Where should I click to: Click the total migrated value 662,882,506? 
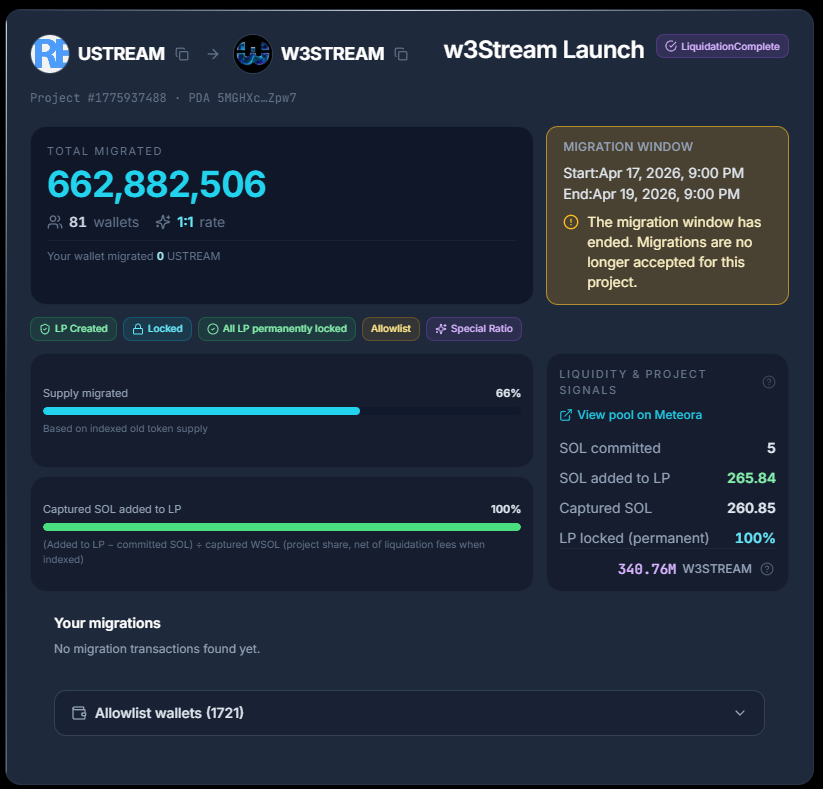coord(156,184)
